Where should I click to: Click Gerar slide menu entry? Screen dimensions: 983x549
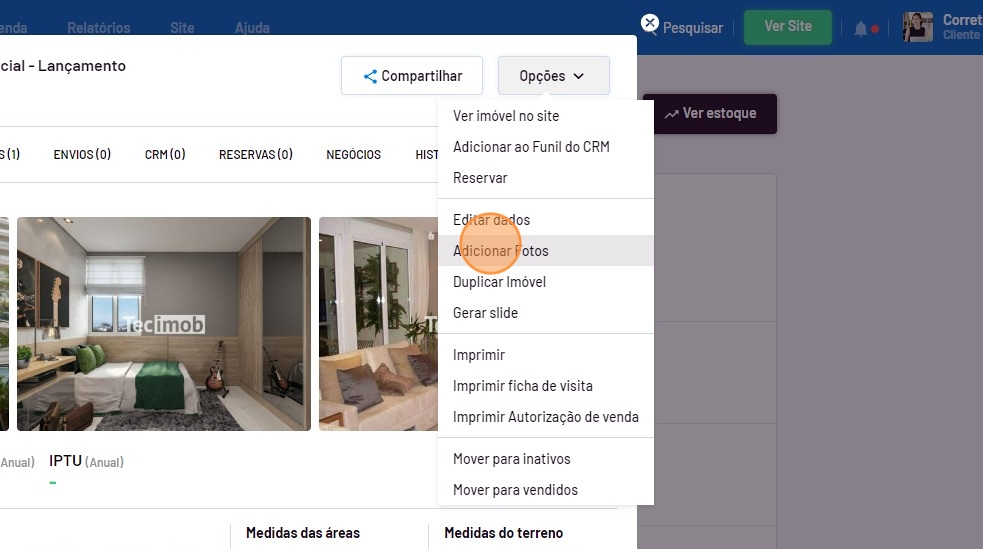[485, 313]
